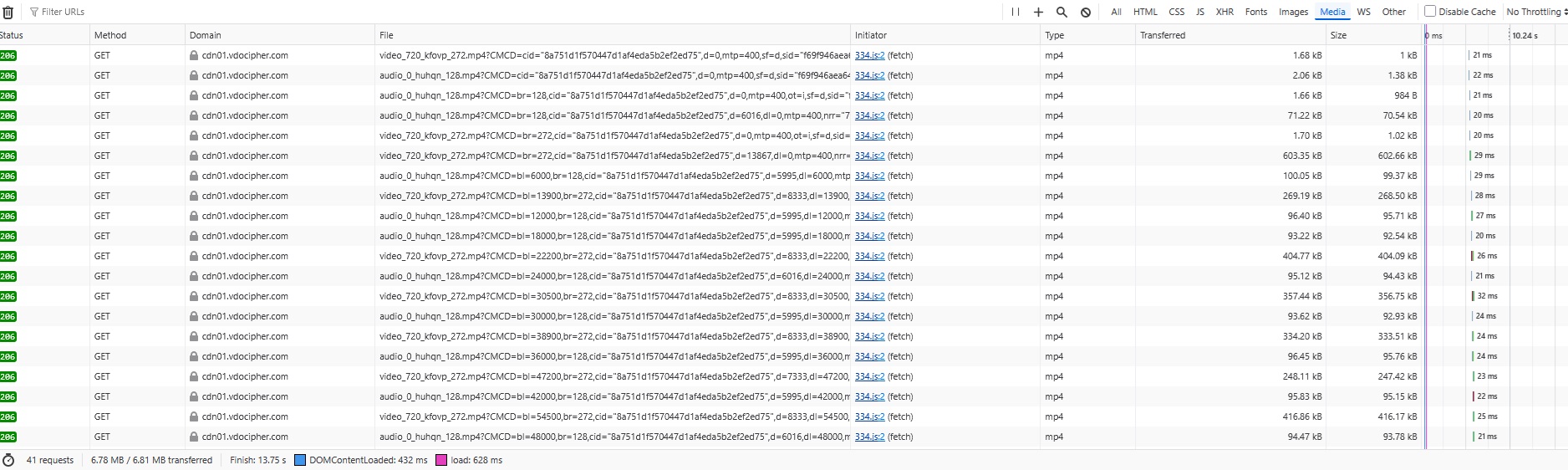Select the Media filter tab
Image resolution: width=1568 pixels, height=470 pixels.
point(1332,12)
